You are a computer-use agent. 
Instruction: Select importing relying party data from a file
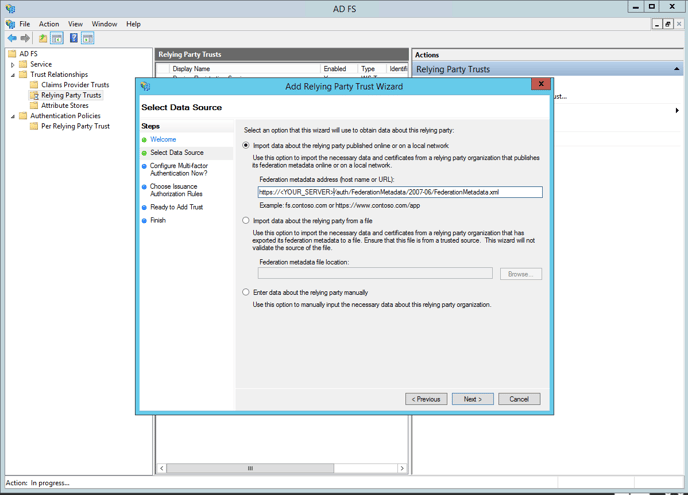tap(246, 220)
